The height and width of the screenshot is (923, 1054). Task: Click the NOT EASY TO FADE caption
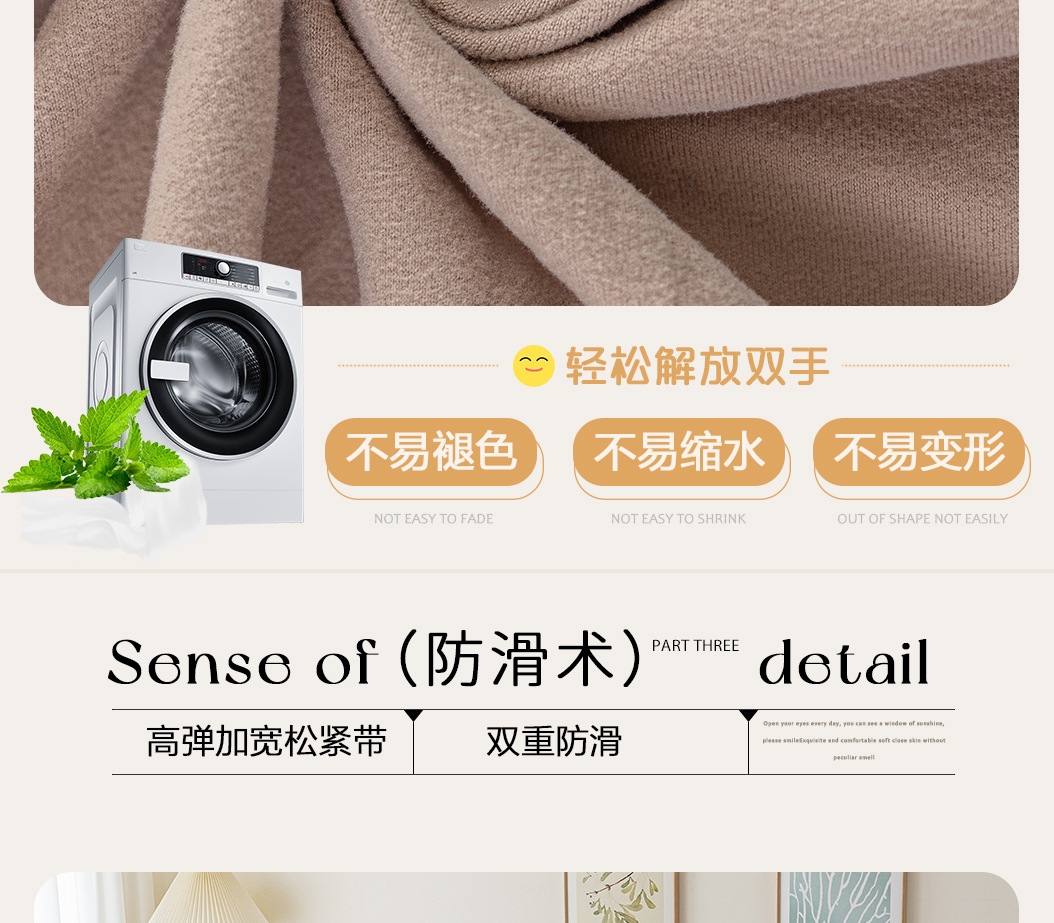click(x=434, y=519)
